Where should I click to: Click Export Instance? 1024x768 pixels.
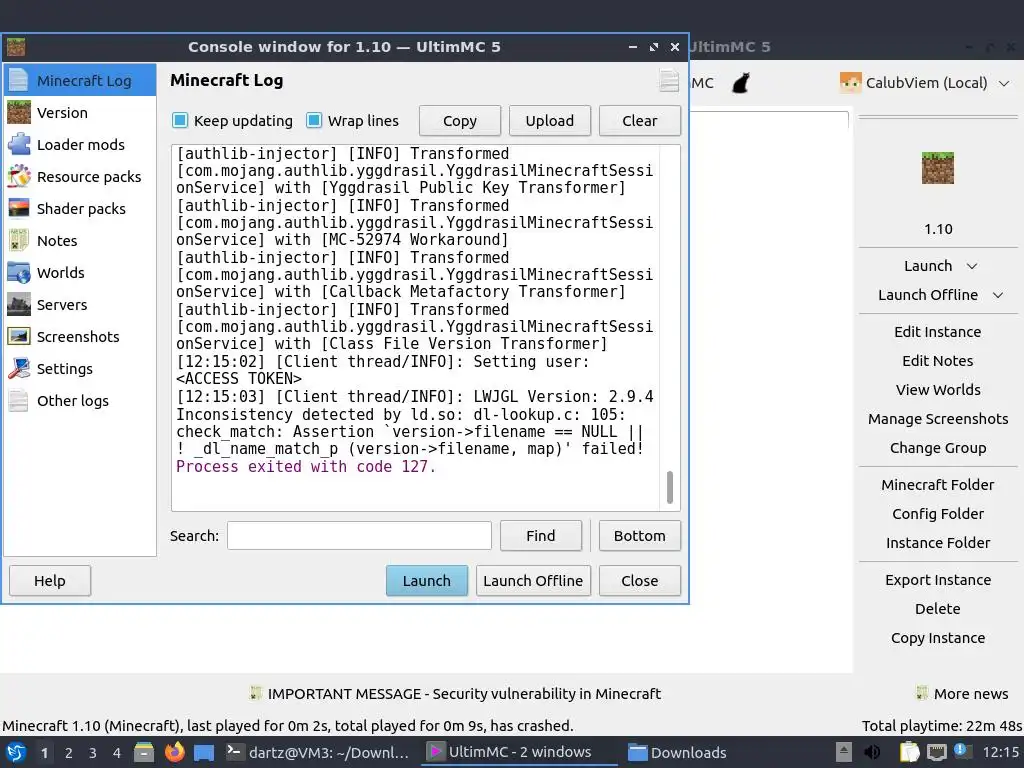click(938, 580)
